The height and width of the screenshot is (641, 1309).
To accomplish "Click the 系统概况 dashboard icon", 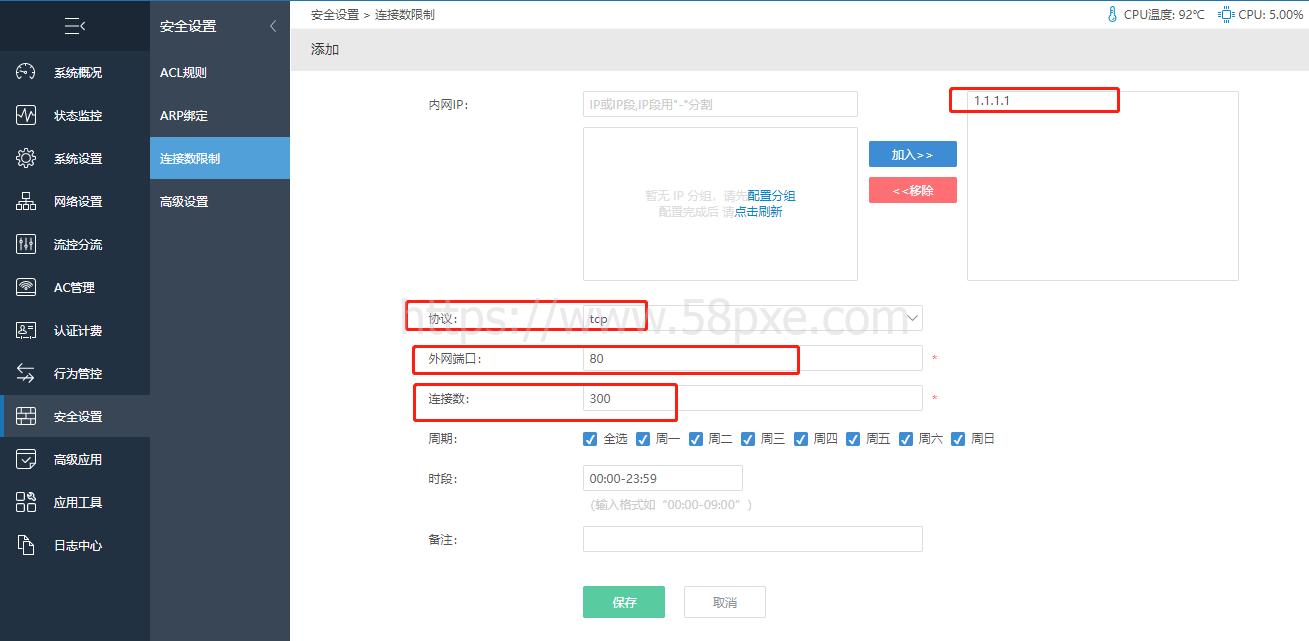I will [x=26, y=72].
